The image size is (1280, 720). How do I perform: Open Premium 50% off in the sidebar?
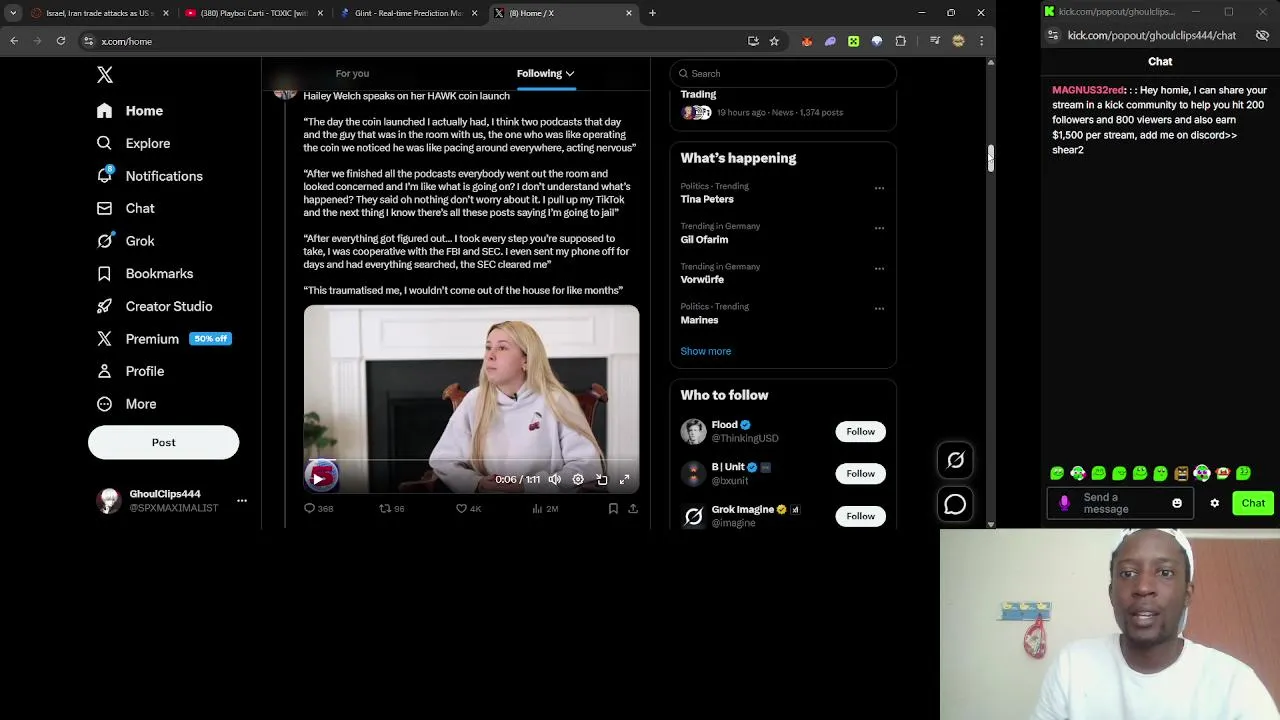164,339
